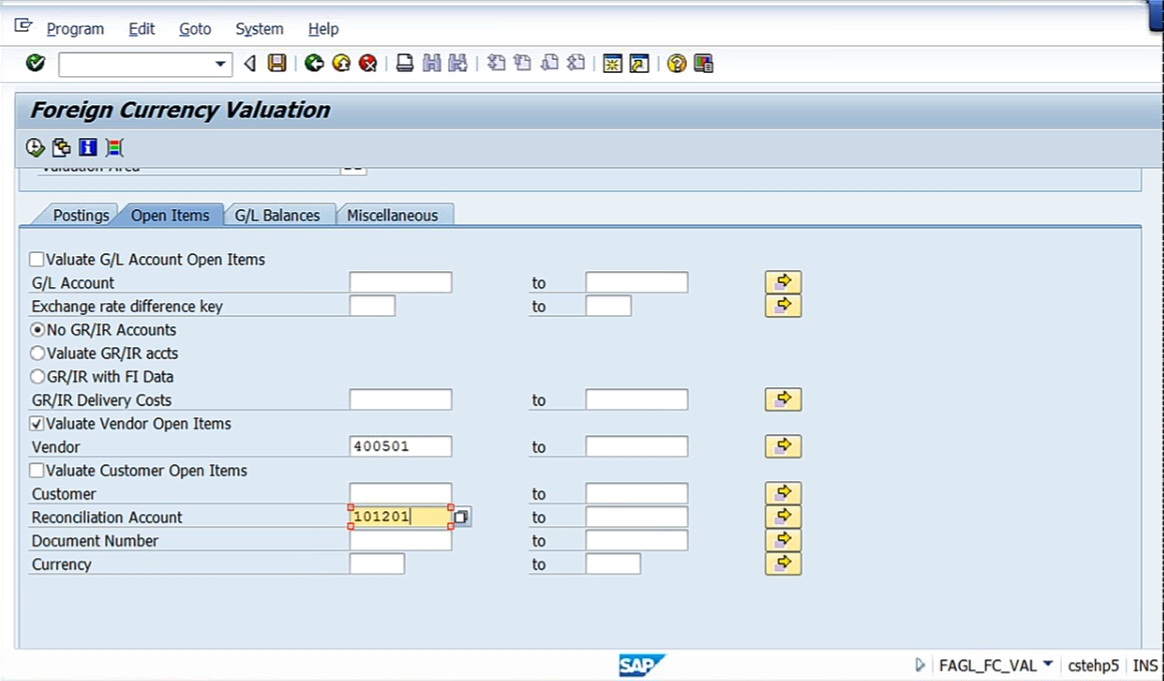Uncheck Valuate Vendor Open Items checkbox
Viewport: 1164px width, 681px height.
(36, 423)
